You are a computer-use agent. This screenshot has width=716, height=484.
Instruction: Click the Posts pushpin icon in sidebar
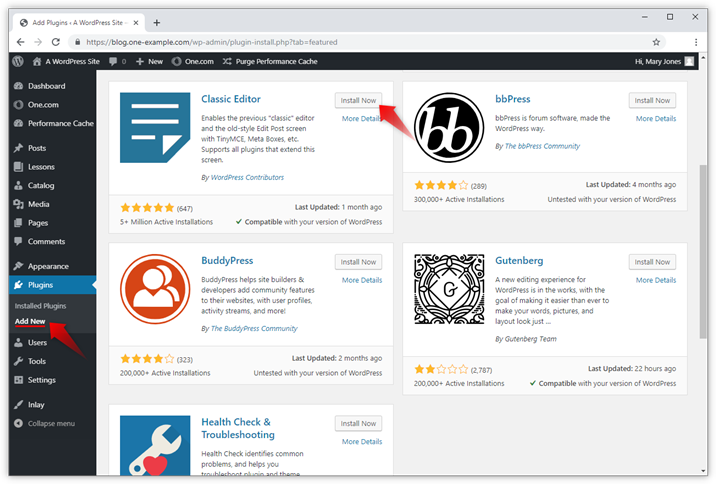(x=18, y=148)
